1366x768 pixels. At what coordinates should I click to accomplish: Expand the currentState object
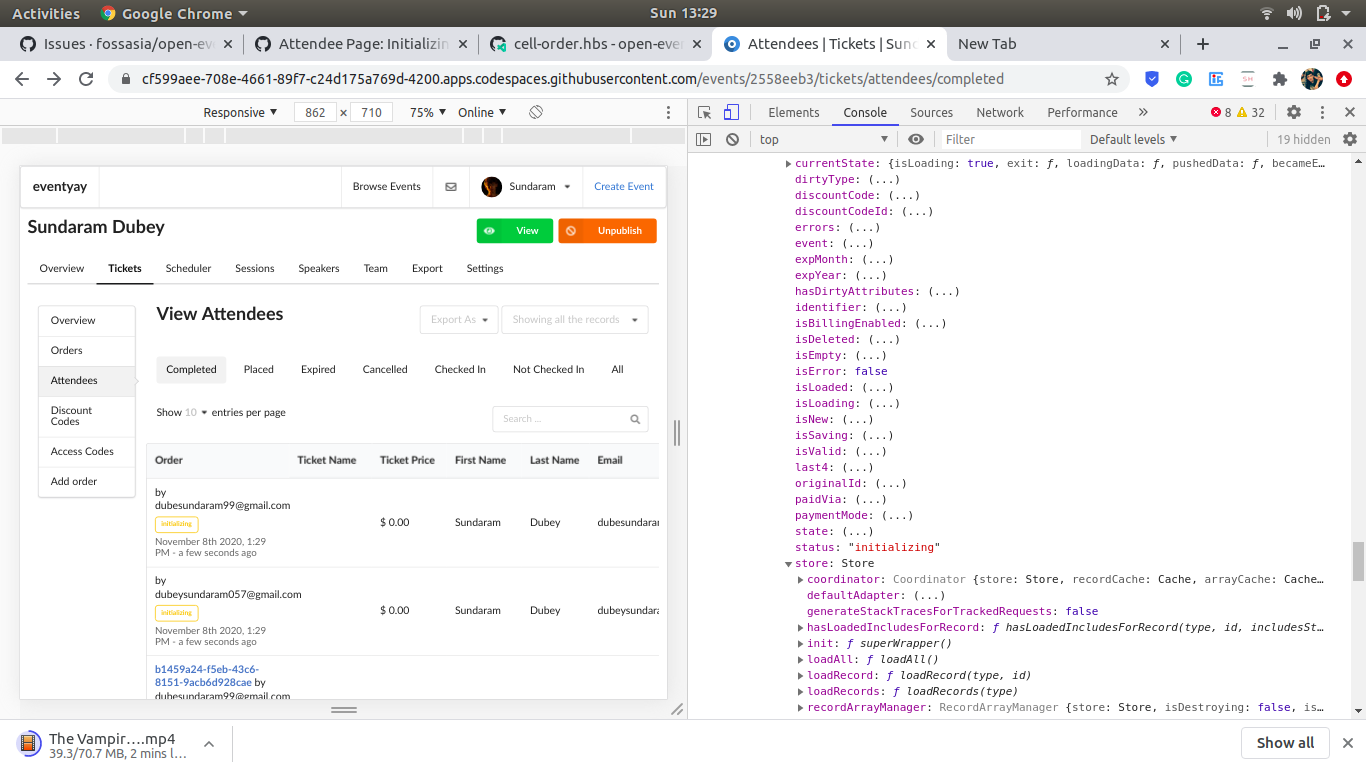point(788,163)
